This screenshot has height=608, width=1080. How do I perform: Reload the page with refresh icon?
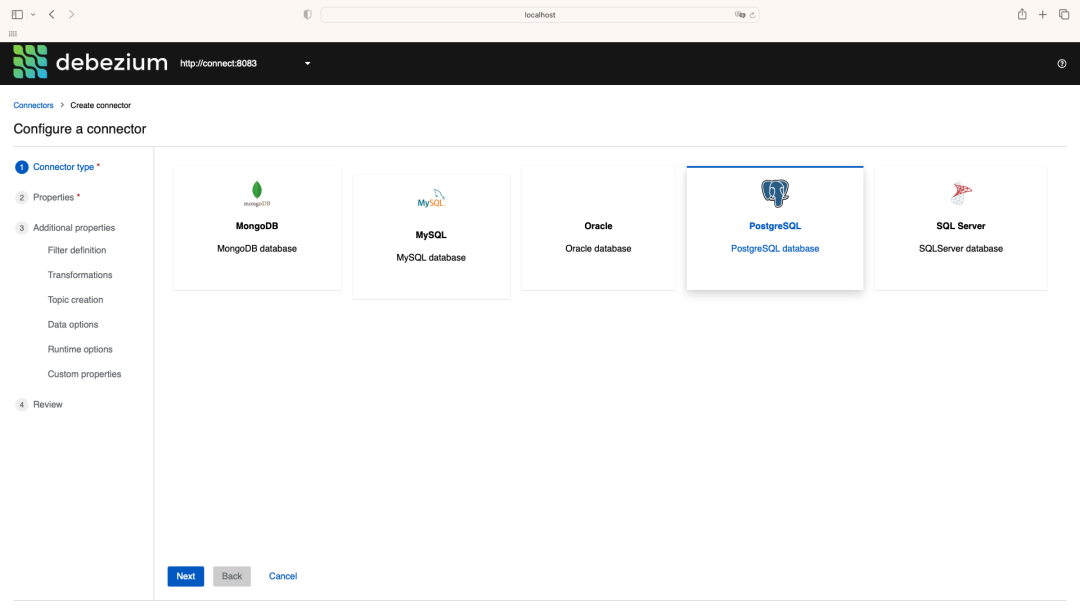753,14
